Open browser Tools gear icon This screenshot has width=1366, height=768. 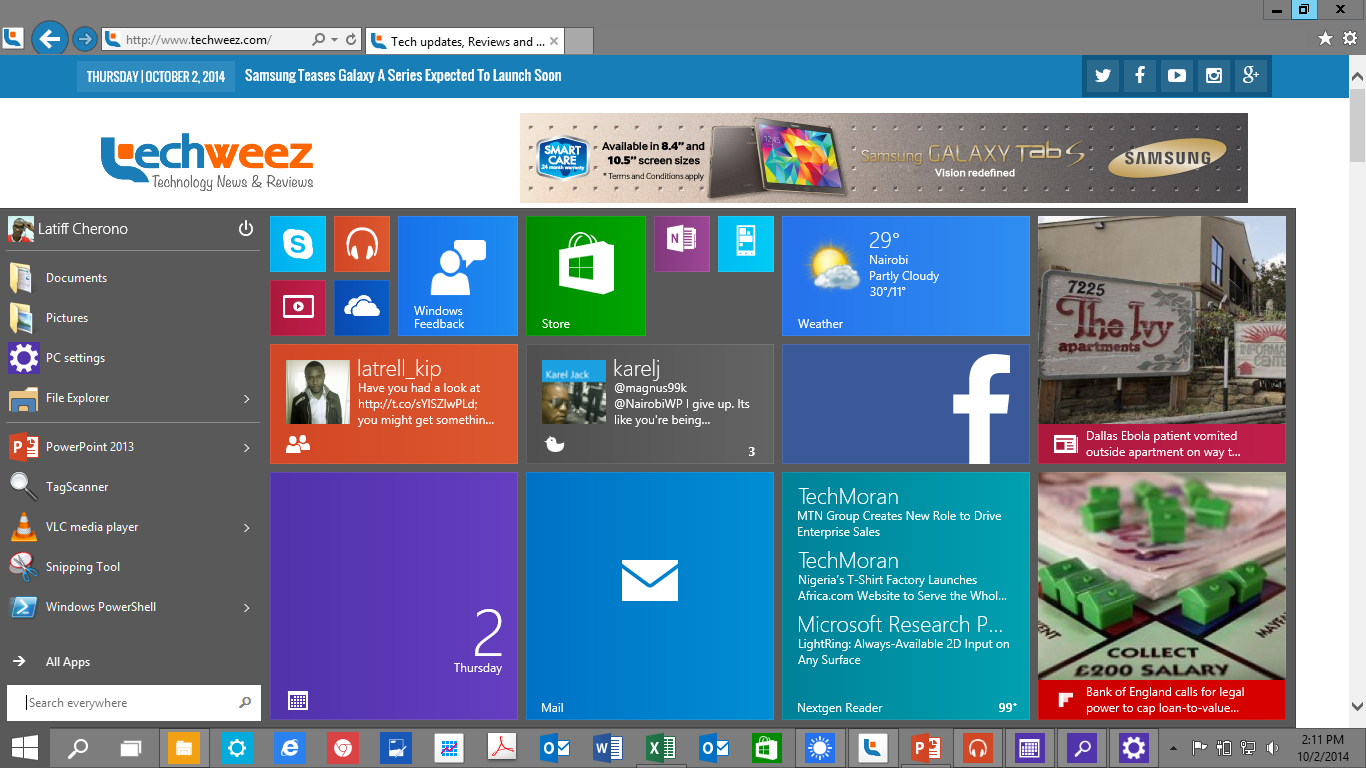coord(1350,39)
